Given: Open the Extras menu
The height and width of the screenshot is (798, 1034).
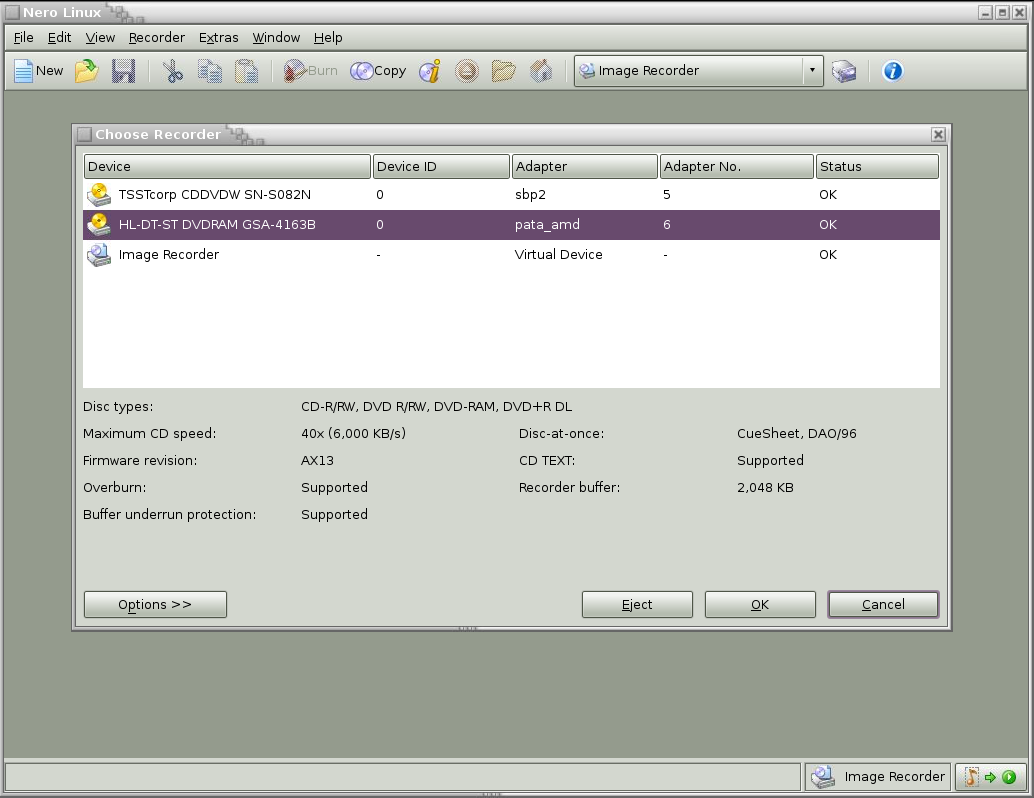Looking at the screenshot, I should click(x=219, y=38).
